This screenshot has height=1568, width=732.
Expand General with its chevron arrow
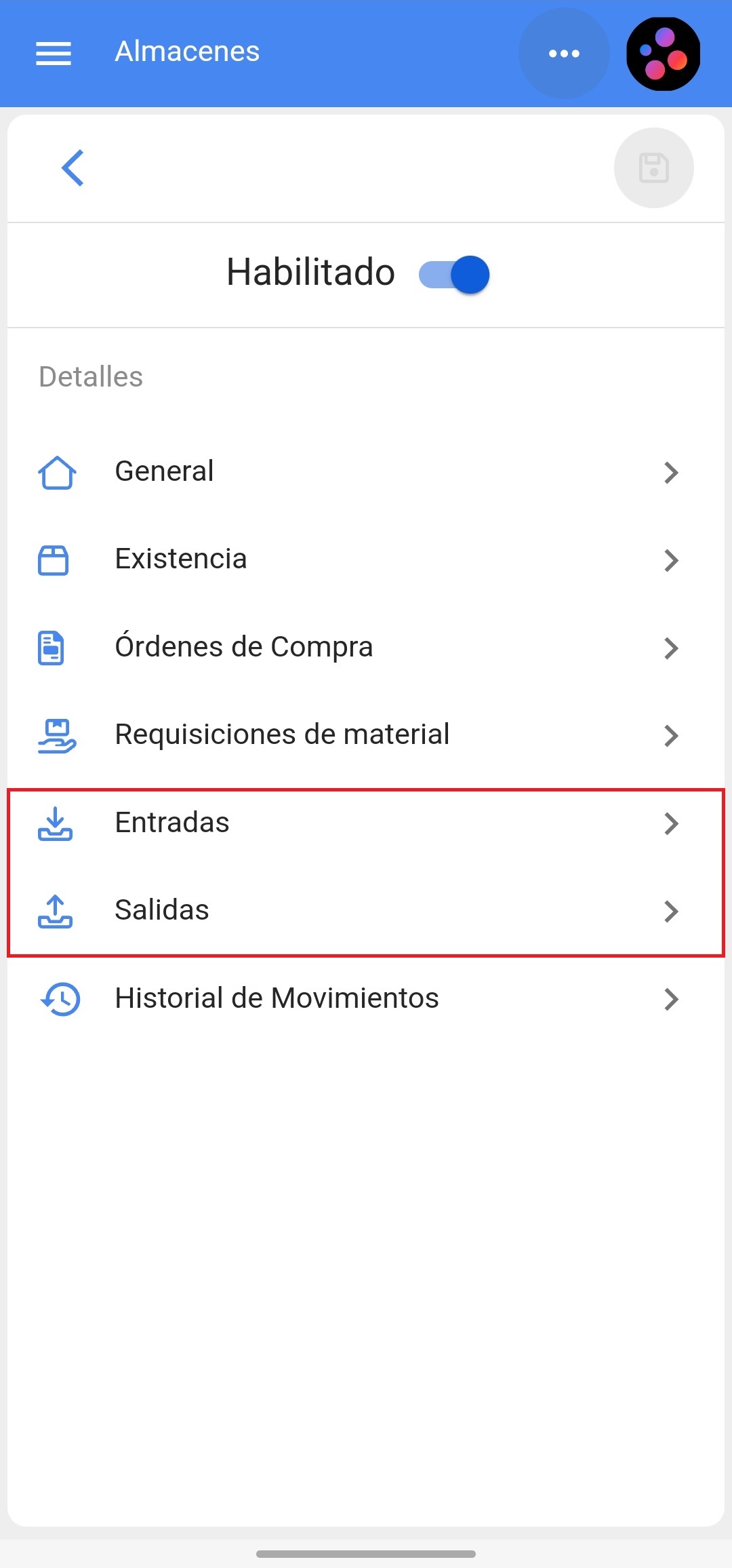point(671,473)
